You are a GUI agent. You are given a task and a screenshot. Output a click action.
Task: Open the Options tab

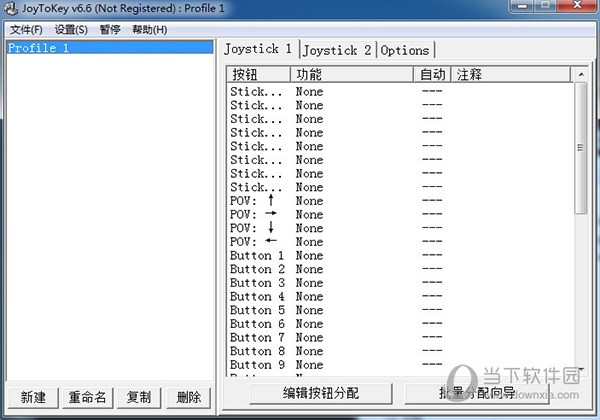click(x=405, y=50)
